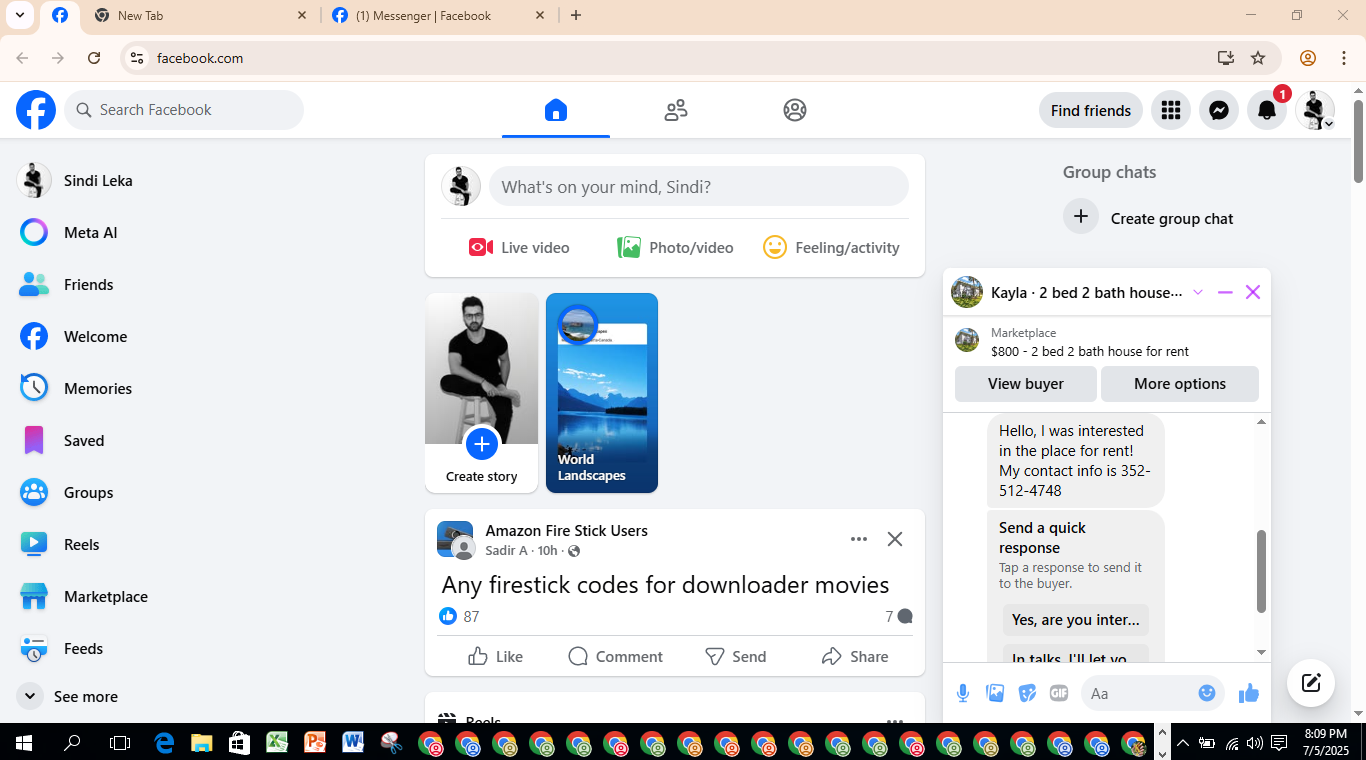Like the firestick codes post

495,657
